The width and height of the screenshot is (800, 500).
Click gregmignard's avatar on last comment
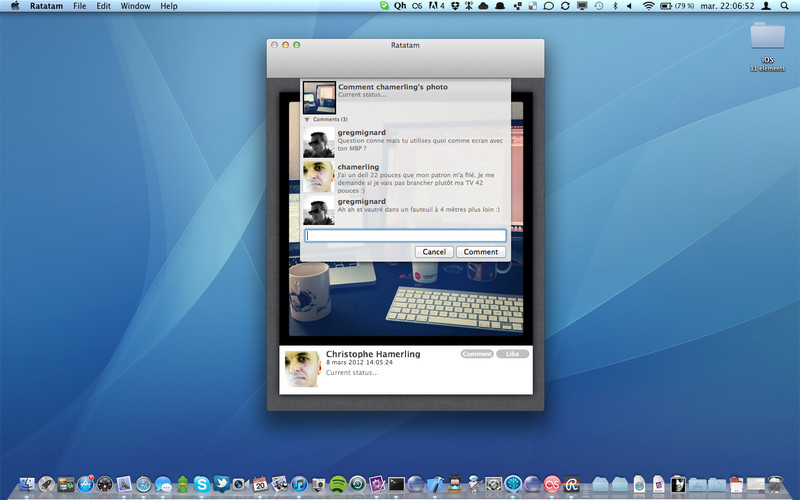319,210
